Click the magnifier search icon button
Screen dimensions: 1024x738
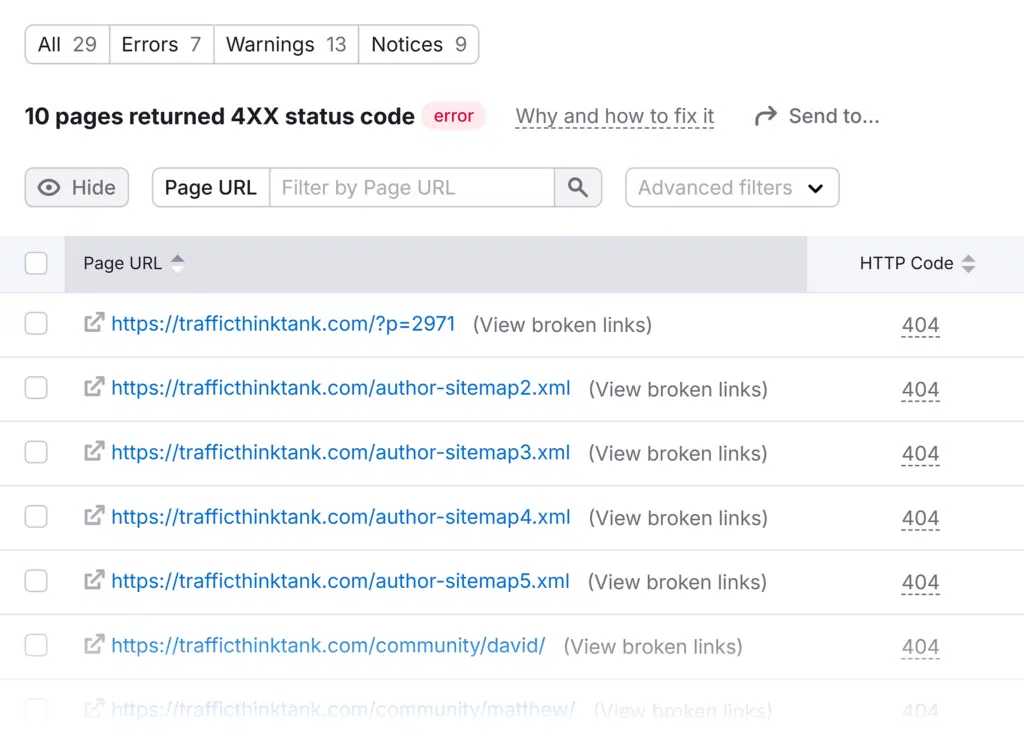click(x=578, y=188)
